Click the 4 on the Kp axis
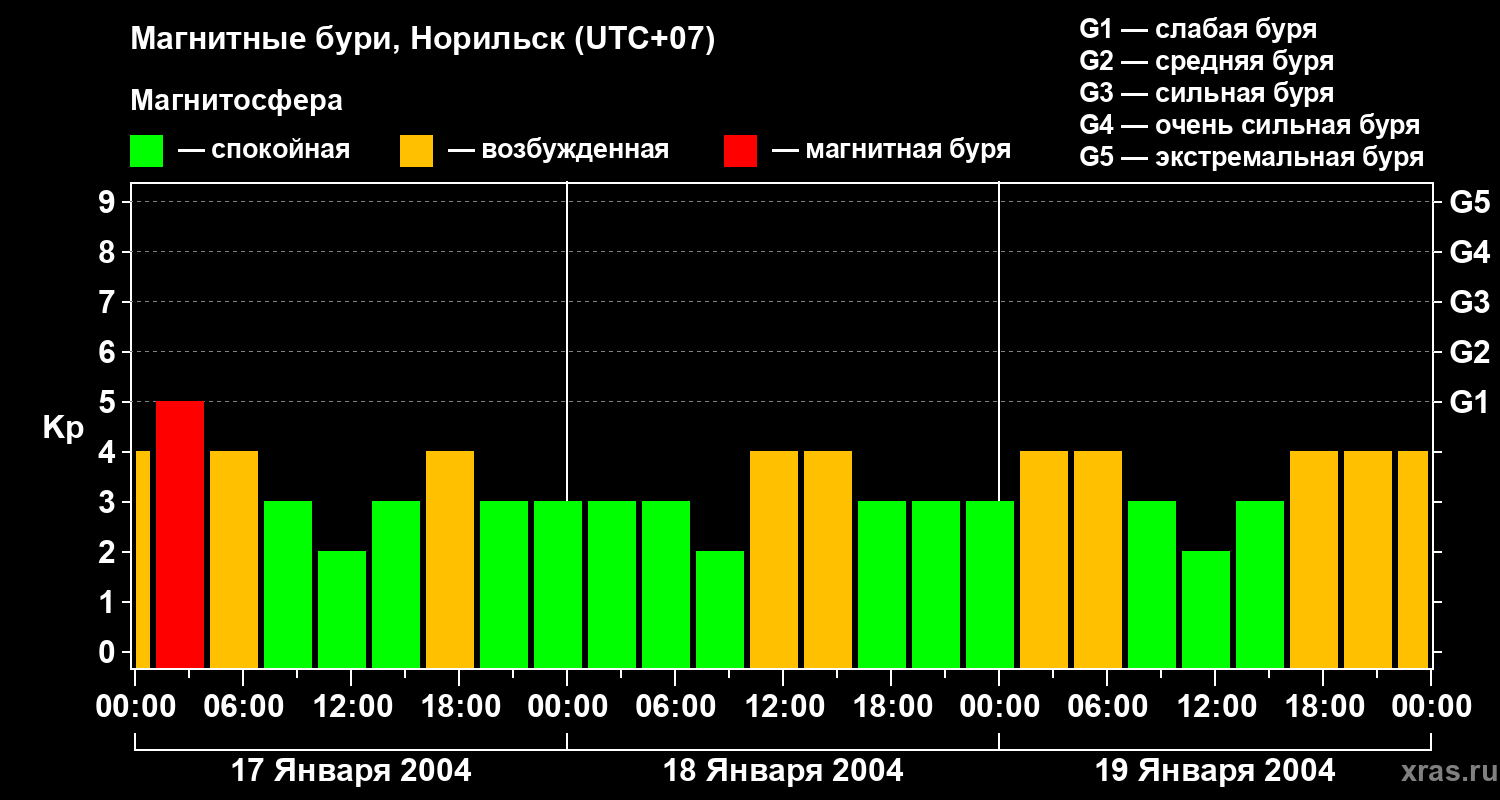The height and width of the screenshot is (800, 1500). click(x=108, y=452)
